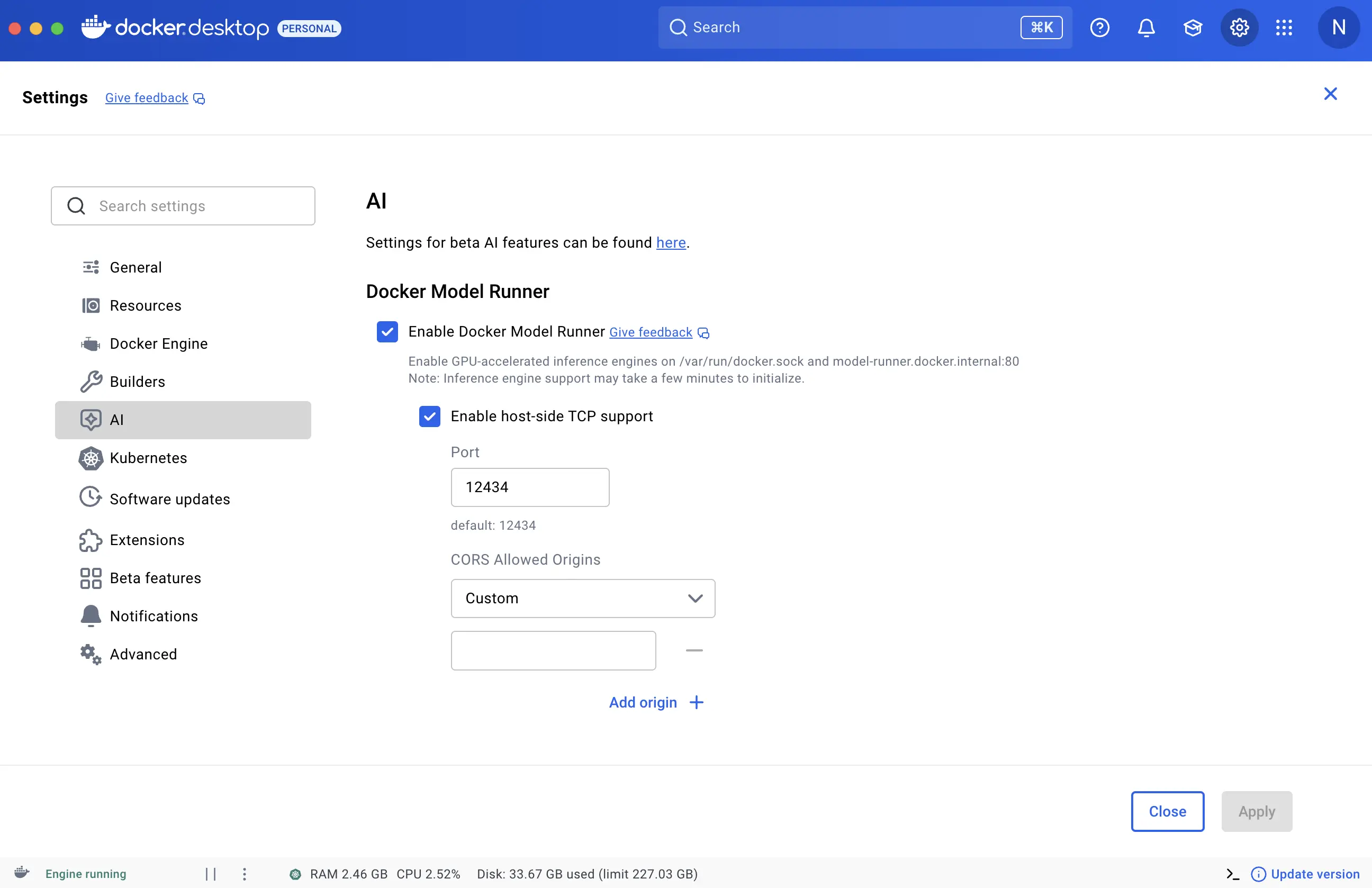Select the Docker Engine settings section
This screenshot has height=888, width=1372.
(158, 343)
